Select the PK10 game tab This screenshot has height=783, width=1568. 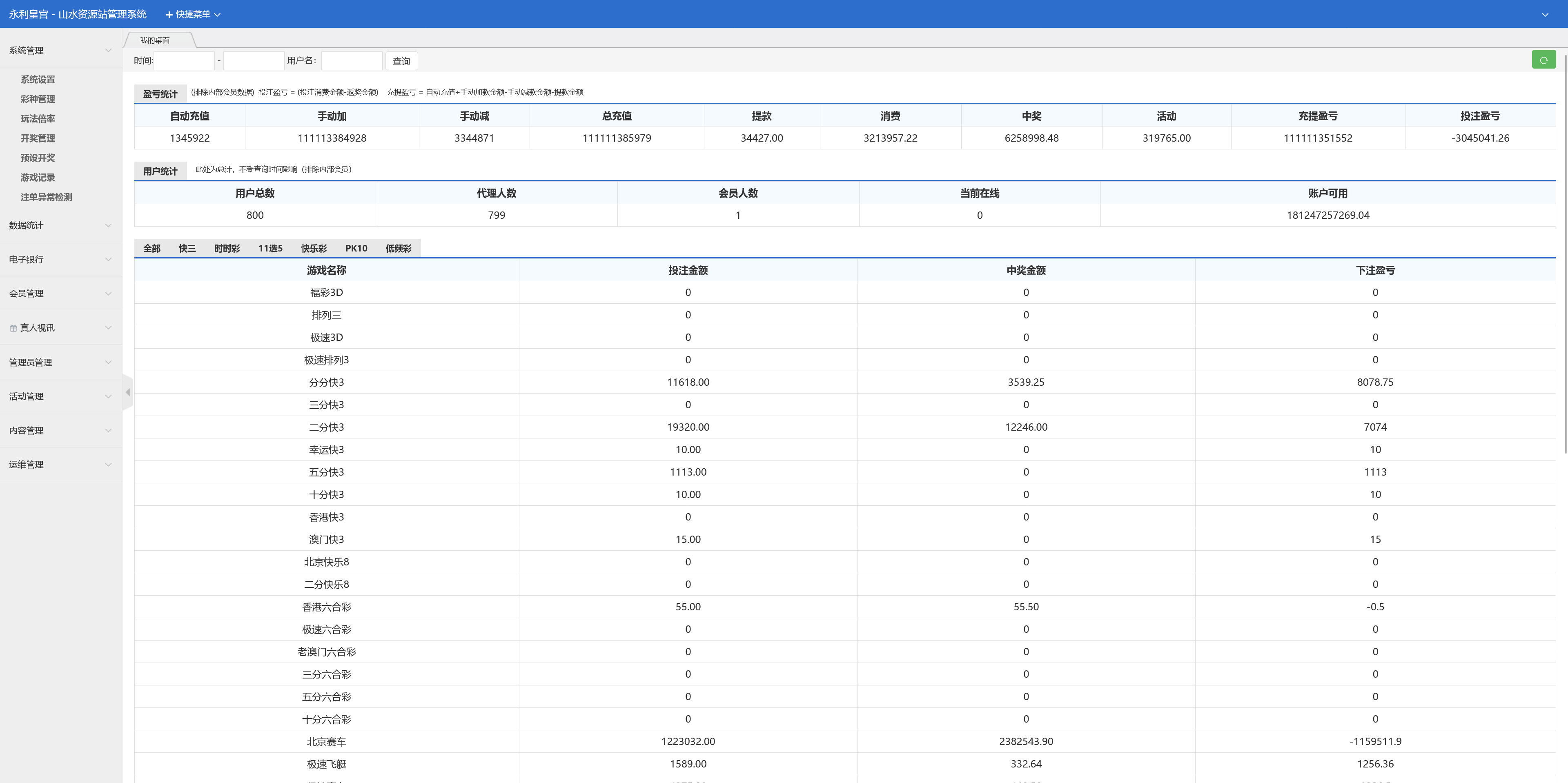[x=356, y=248]
